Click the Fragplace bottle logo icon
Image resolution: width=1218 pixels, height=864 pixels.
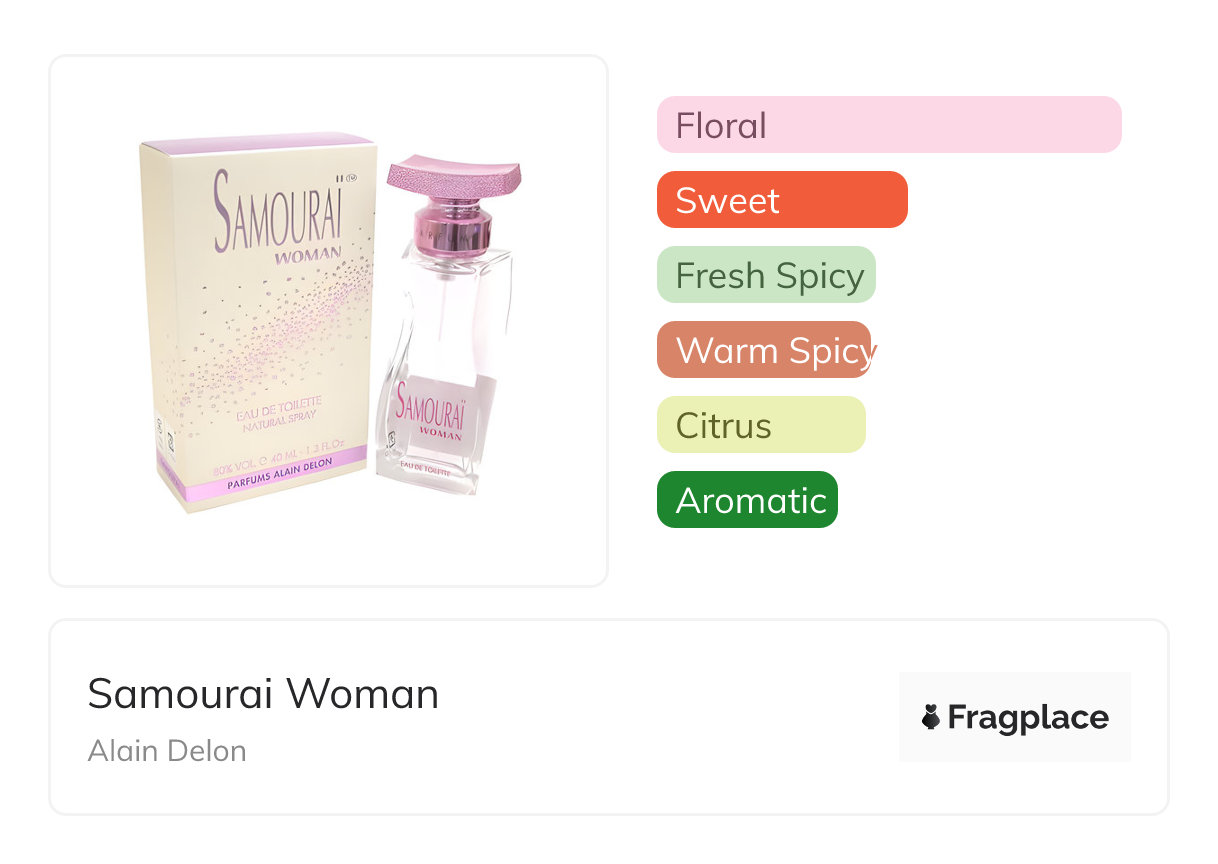coord(931,717)
